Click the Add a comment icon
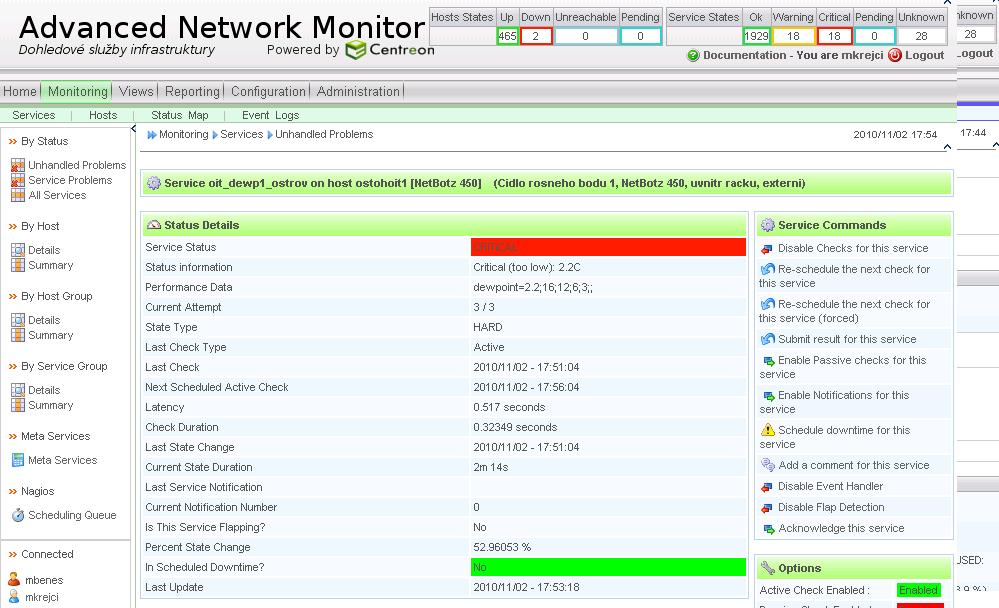The image size is (999, 608). [x=767, y=465]
